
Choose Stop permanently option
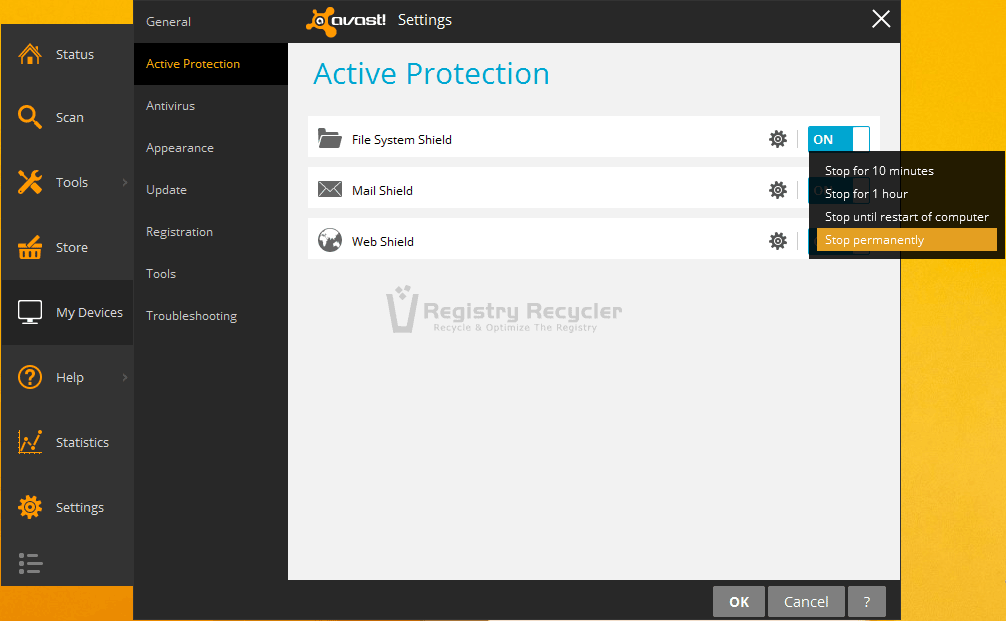pos(907,240)
